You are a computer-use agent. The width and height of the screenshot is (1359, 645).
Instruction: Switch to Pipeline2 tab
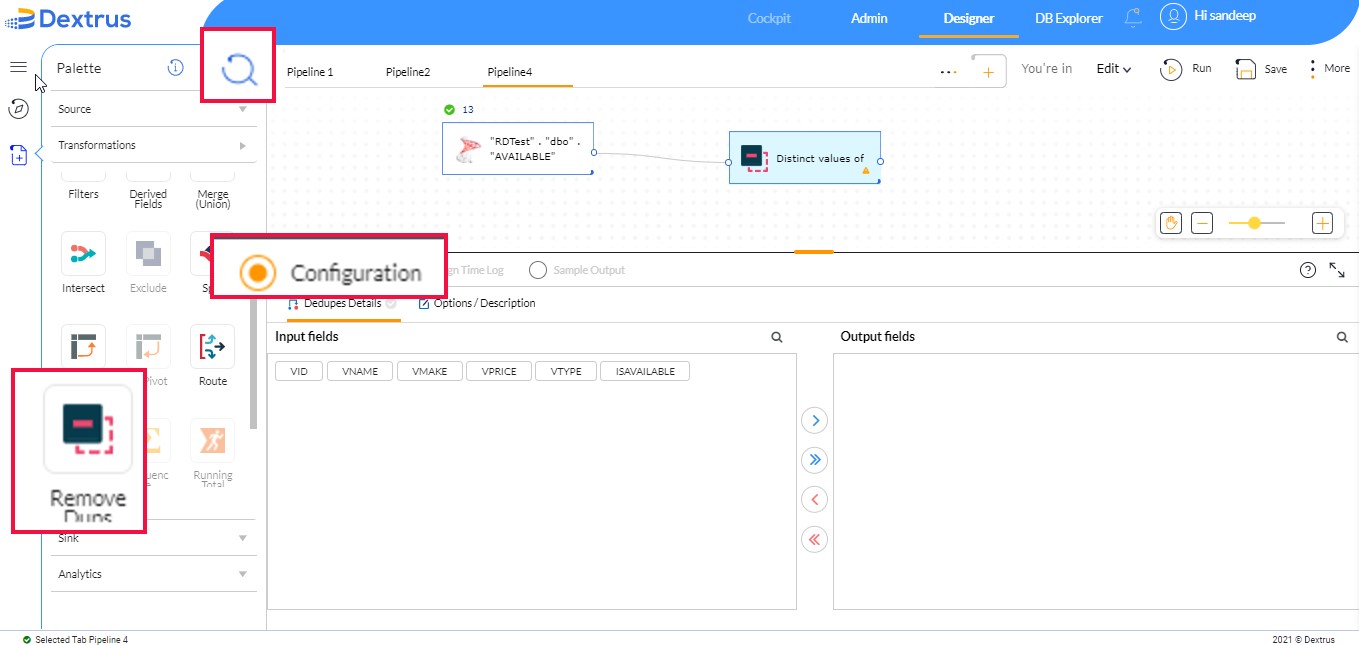point(408,72)
